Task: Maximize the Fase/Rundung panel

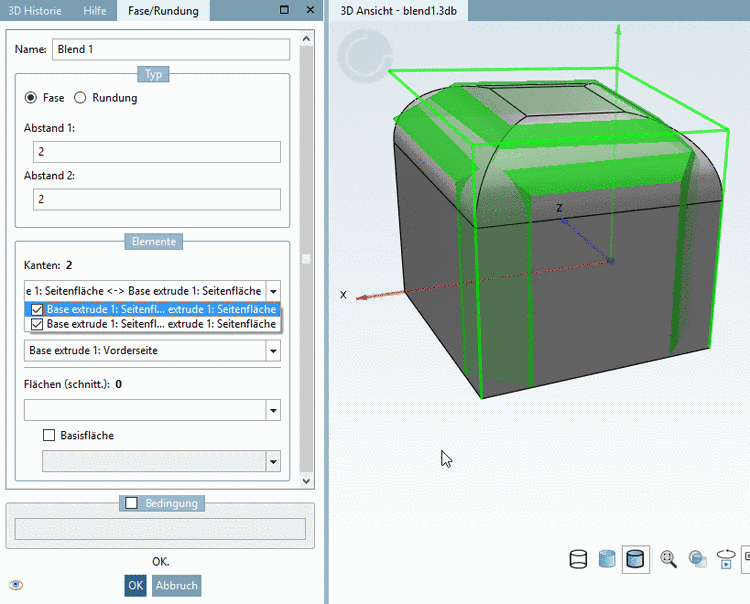Action: (284, 11)
